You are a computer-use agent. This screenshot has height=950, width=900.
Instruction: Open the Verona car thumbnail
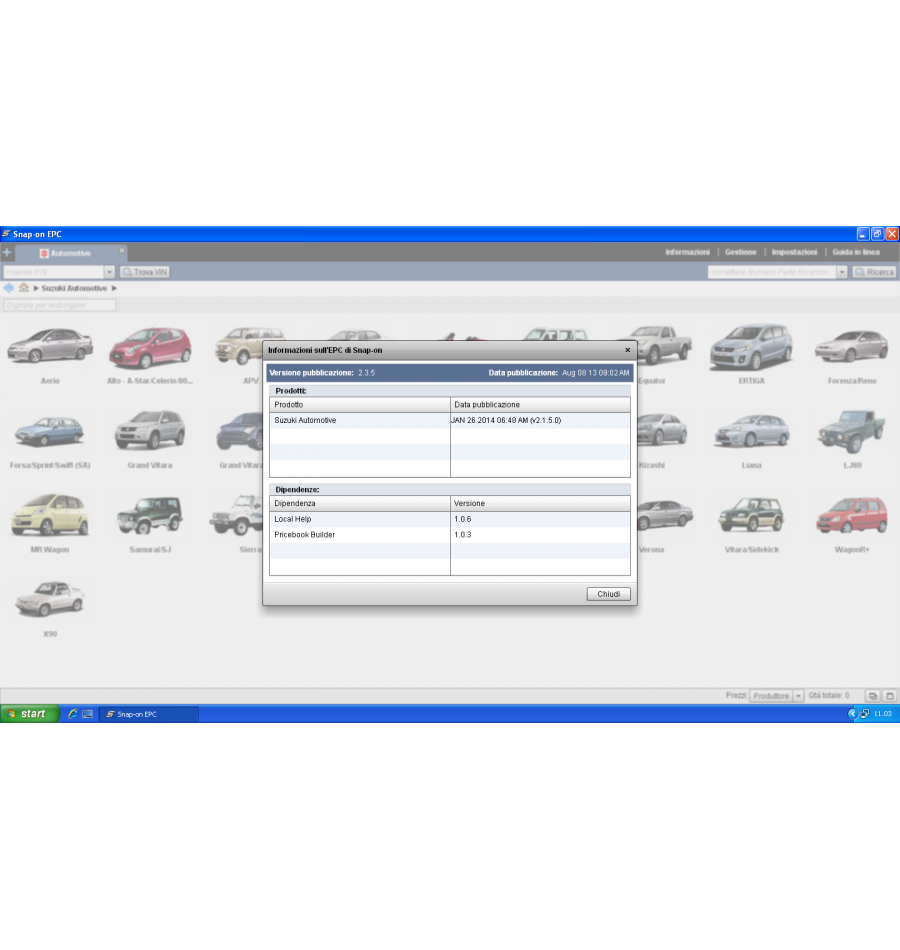click(665, 515)
